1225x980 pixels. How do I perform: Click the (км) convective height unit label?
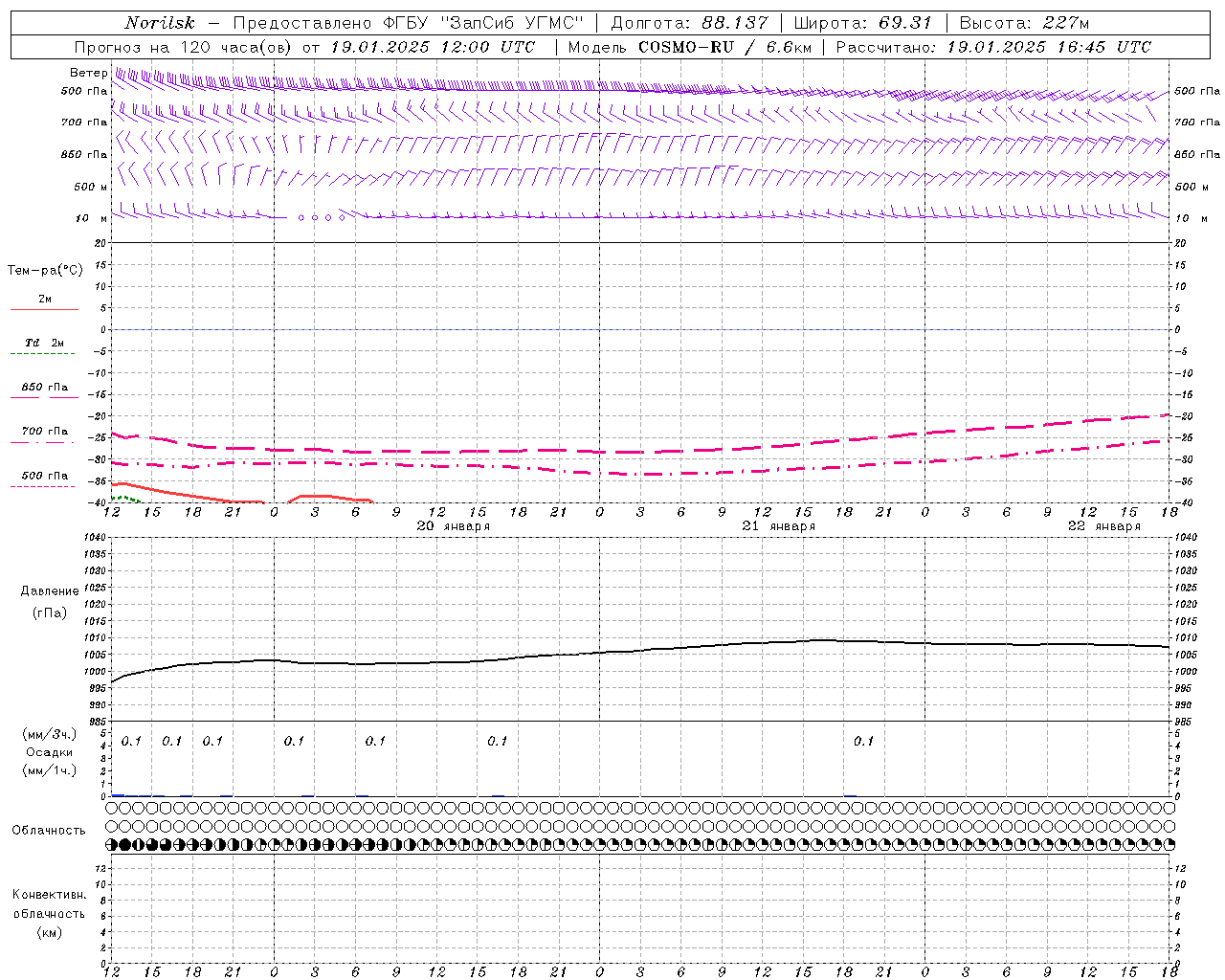(50, 932)
